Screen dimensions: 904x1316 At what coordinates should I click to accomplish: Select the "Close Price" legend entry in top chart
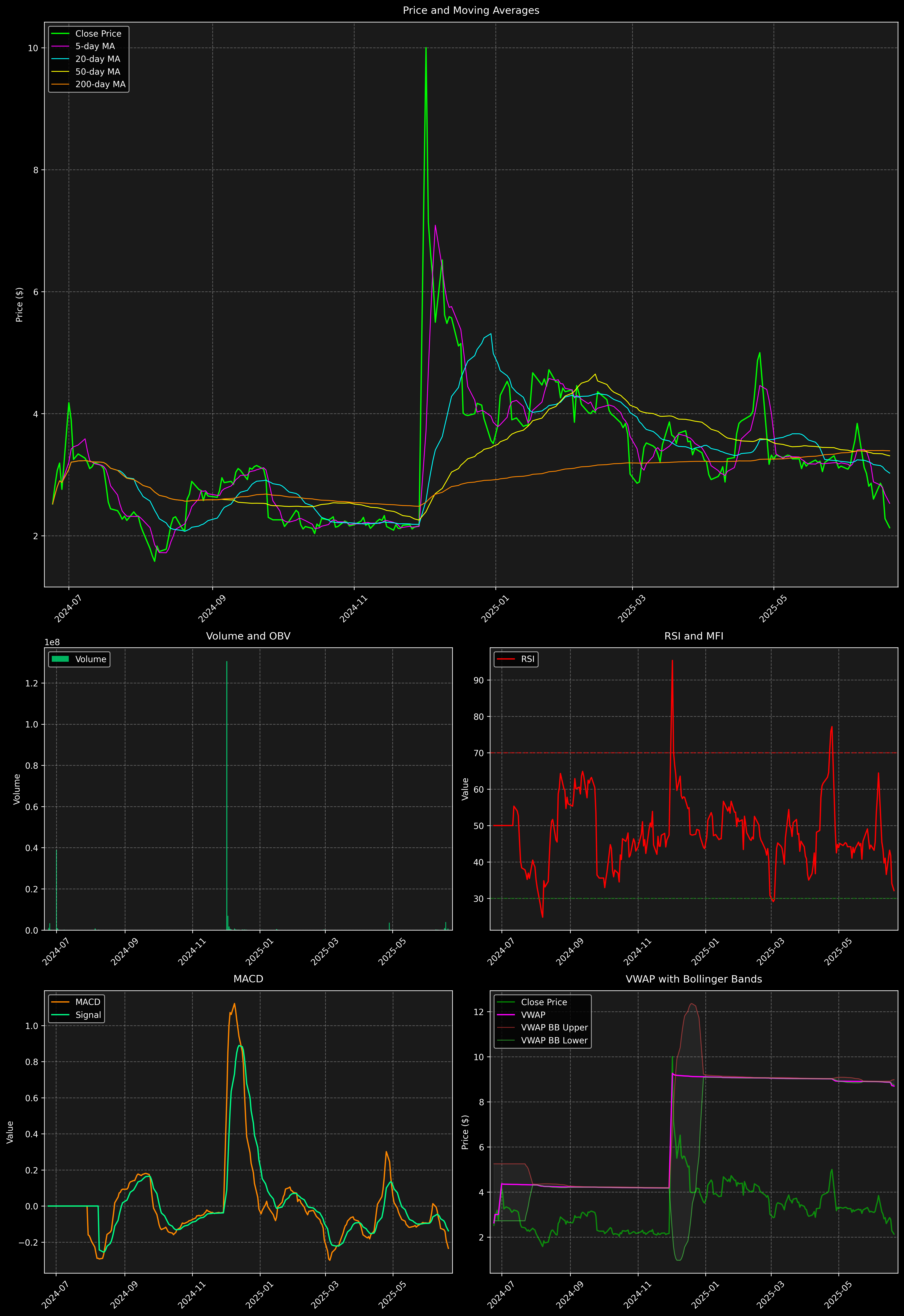[87, 34]
